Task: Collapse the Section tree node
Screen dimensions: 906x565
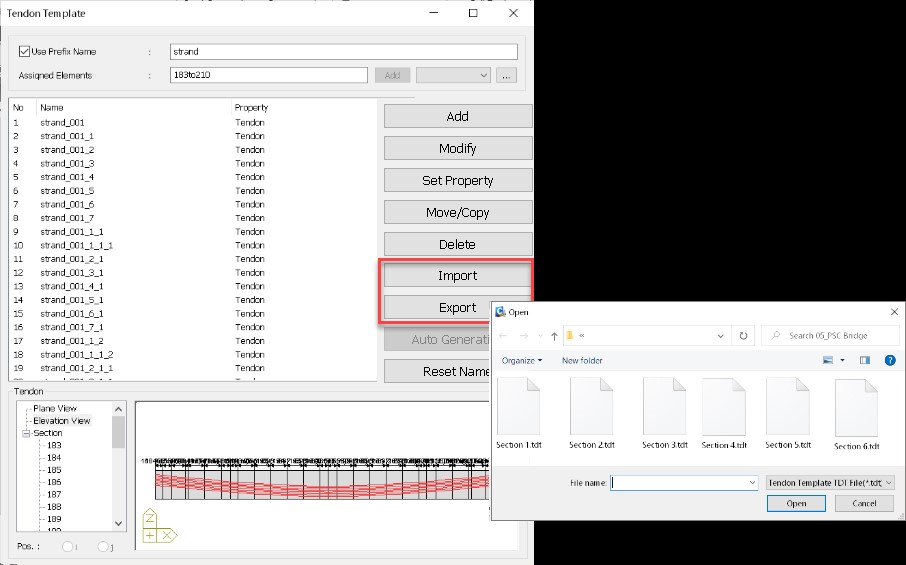Action: [x=26, y=433]
